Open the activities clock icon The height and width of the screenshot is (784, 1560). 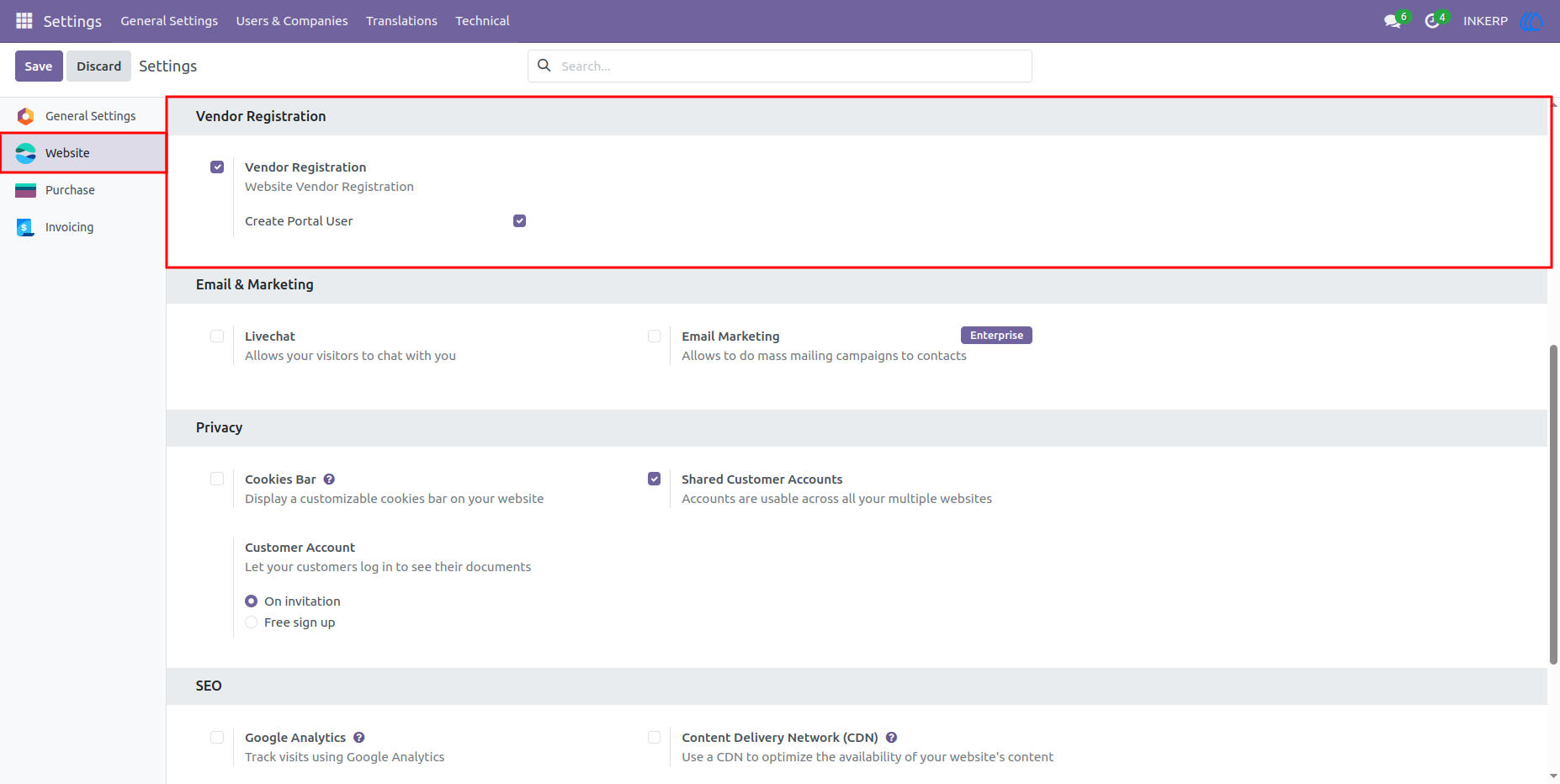[x=1431, y=21]
